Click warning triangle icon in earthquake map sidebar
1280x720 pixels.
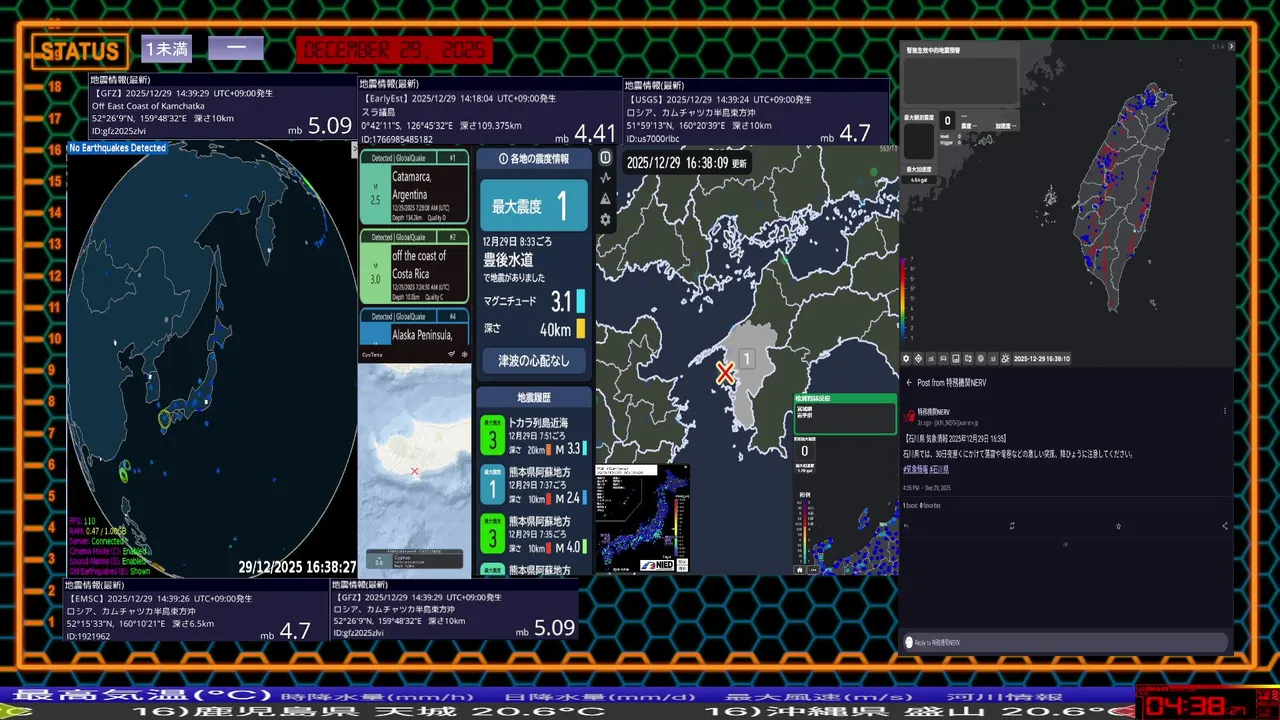pyautogui.click(x=605, y=199)
